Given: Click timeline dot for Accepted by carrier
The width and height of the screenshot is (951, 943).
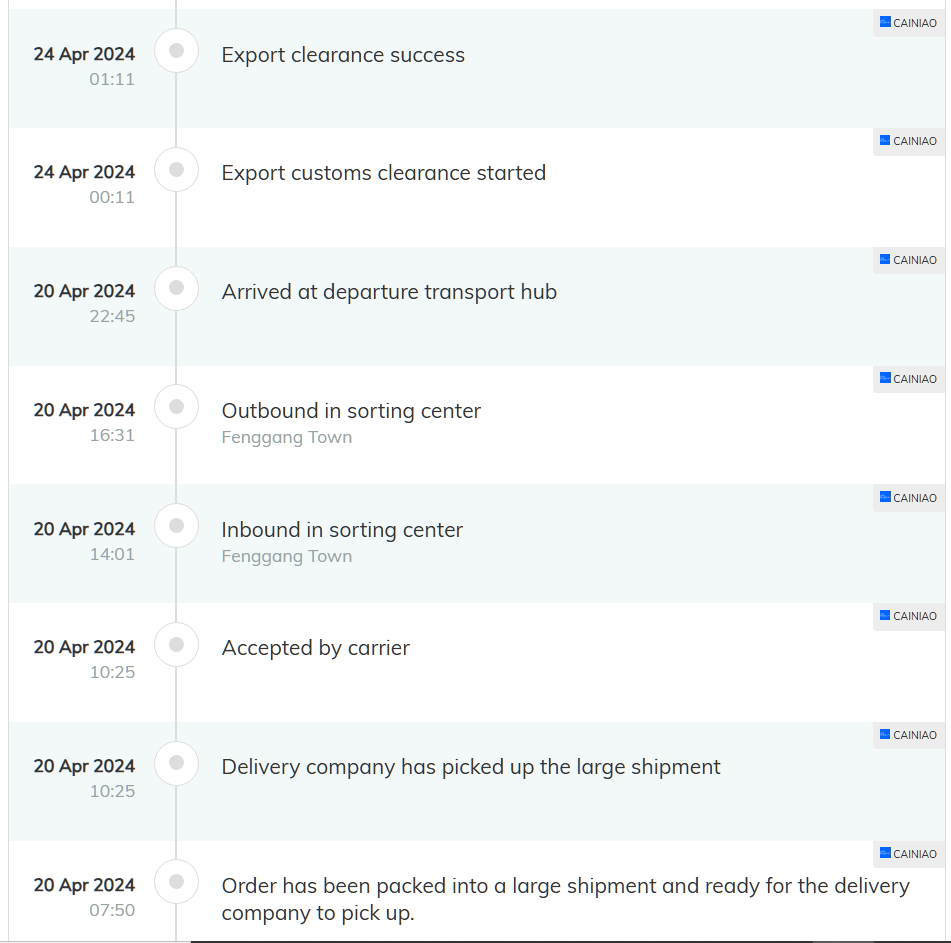Looking at the screenshot, I should pos(177,645).
